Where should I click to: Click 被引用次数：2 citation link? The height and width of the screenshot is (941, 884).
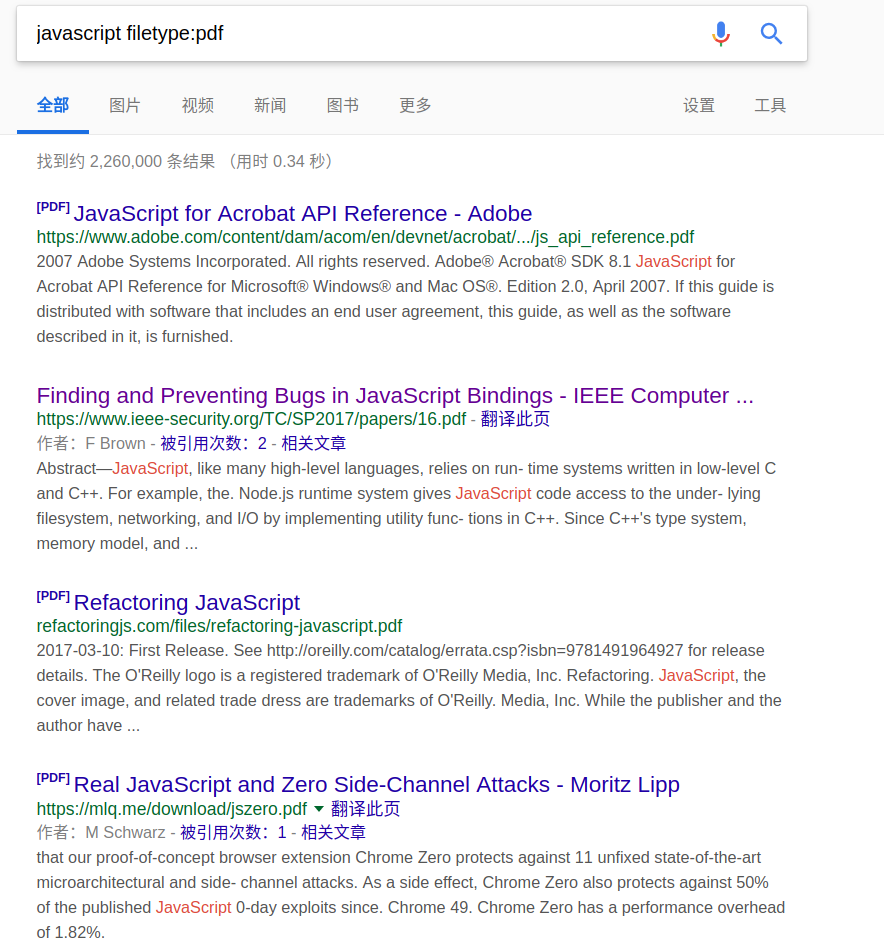[x=214, y=443]
